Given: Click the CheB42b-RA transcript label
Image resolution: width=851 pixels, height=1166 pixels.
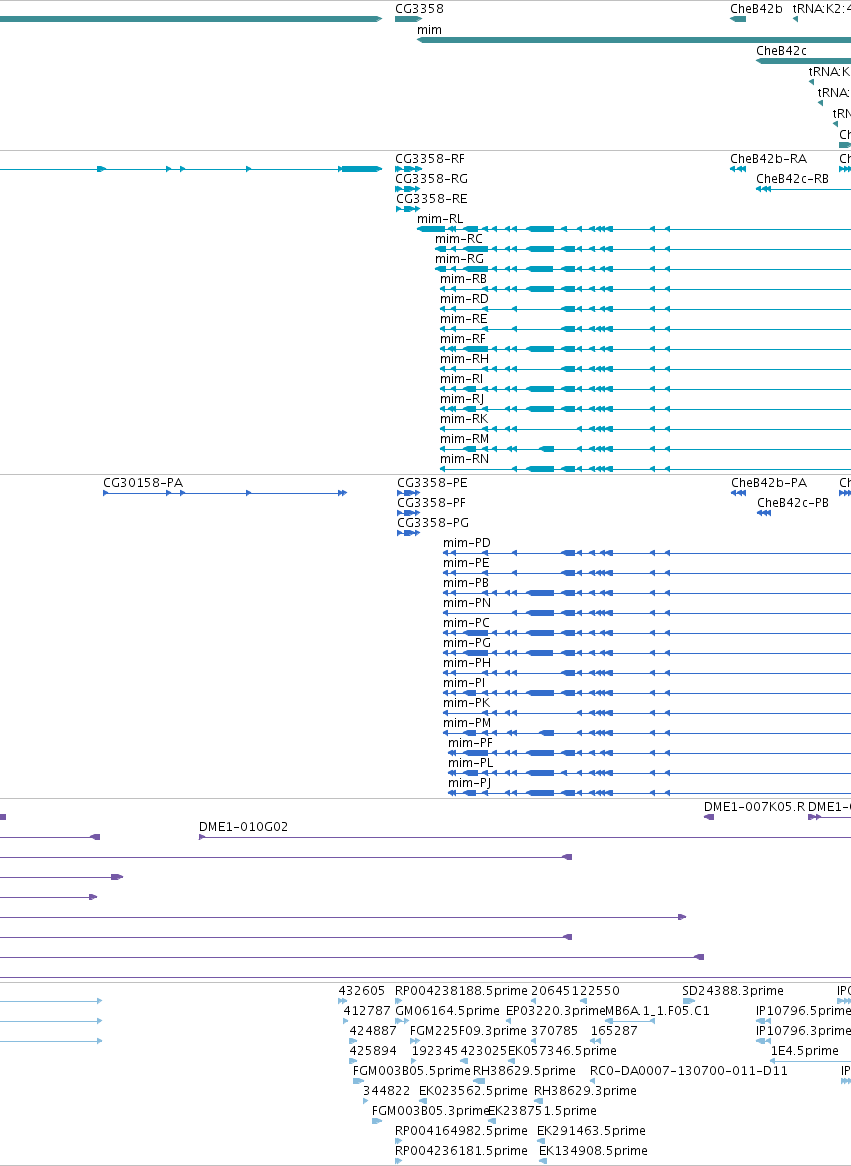Looking at the screenshot, I should tap(768, 158).
